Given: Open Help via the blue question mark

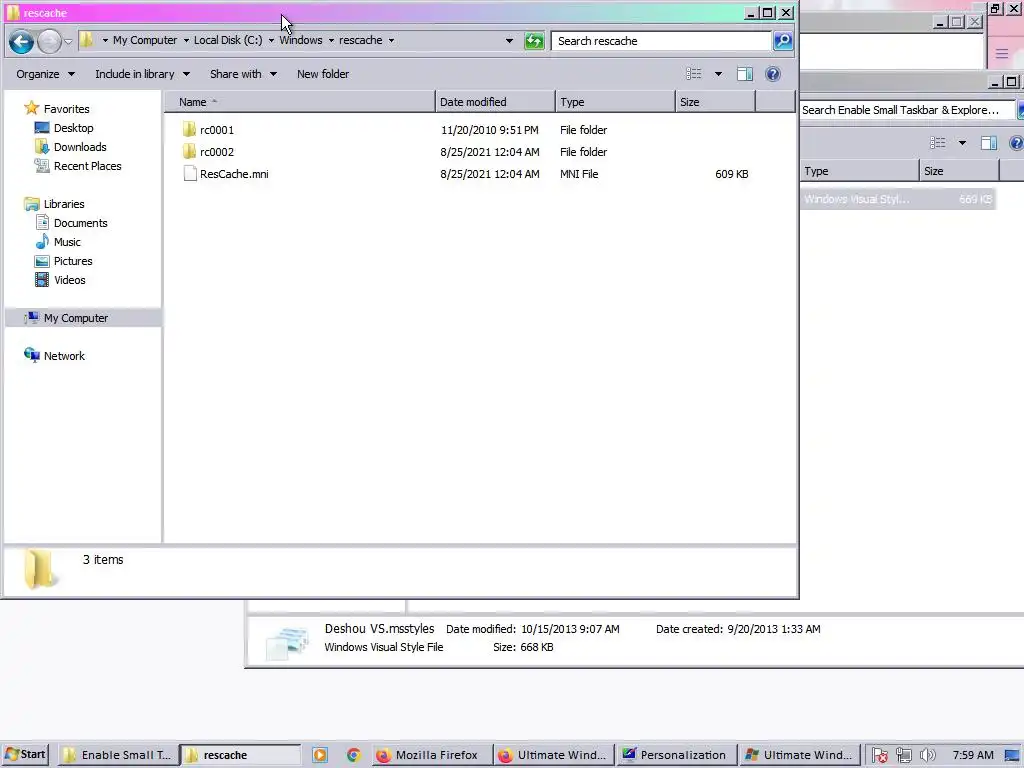Looking at the screenshot, I should tap(773, 74).
